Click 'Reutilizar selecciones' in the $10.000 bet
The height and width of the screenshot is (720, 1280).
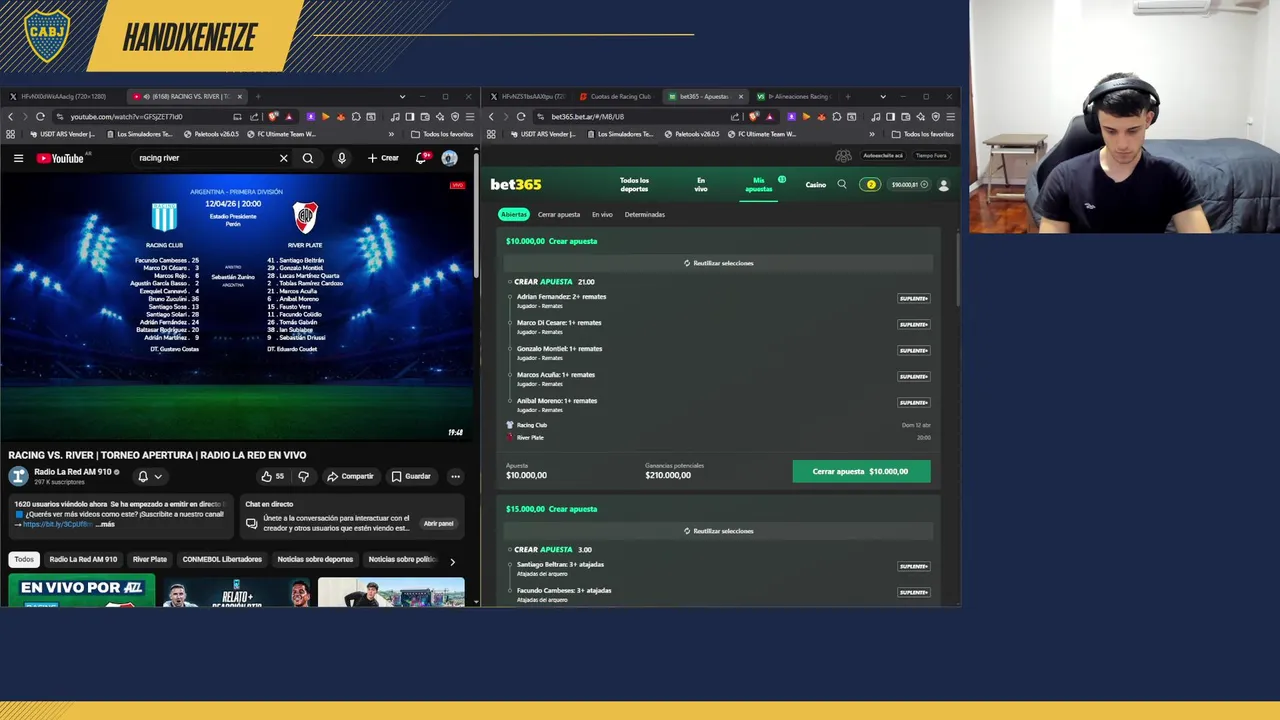[719, 263]
